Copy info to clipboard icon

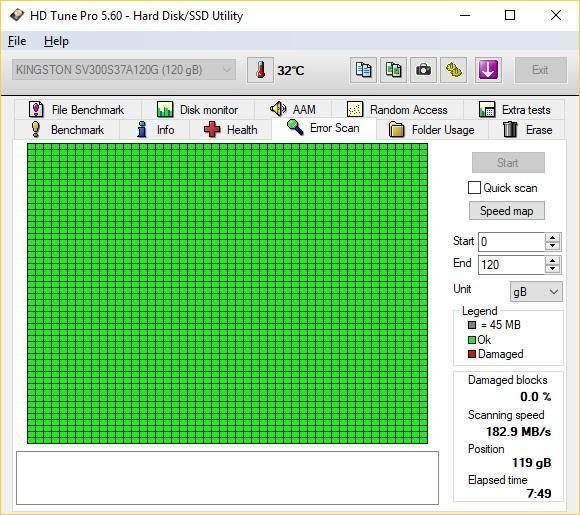click(x=363, y=70)
